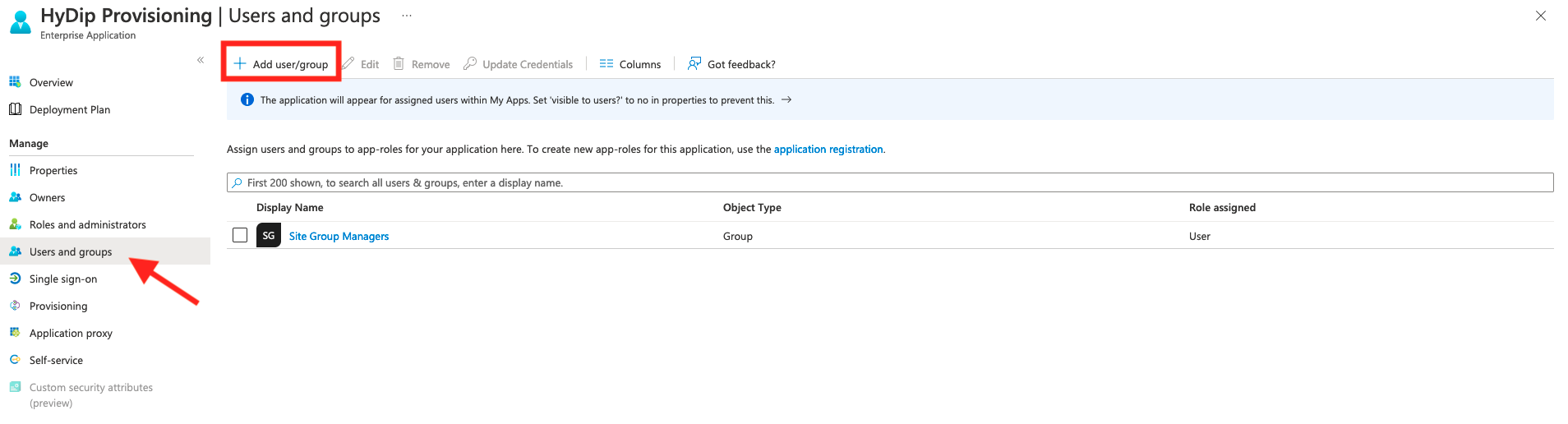Click the search magnifier icon
The image size is (1568, 424).
tap(238, 182)
